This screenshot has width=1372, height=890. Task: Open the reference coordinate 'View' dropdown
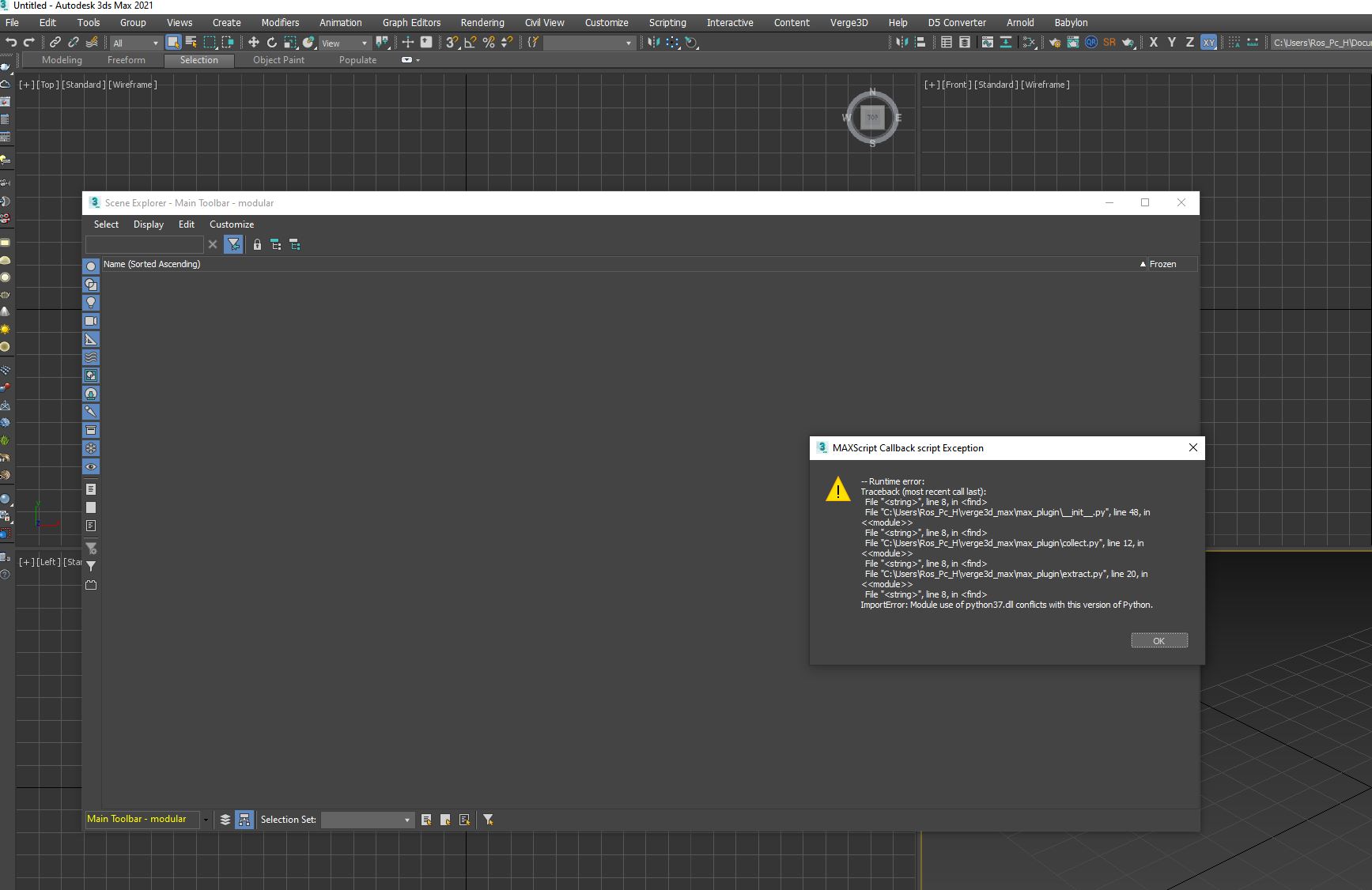[x=345, y=43]
